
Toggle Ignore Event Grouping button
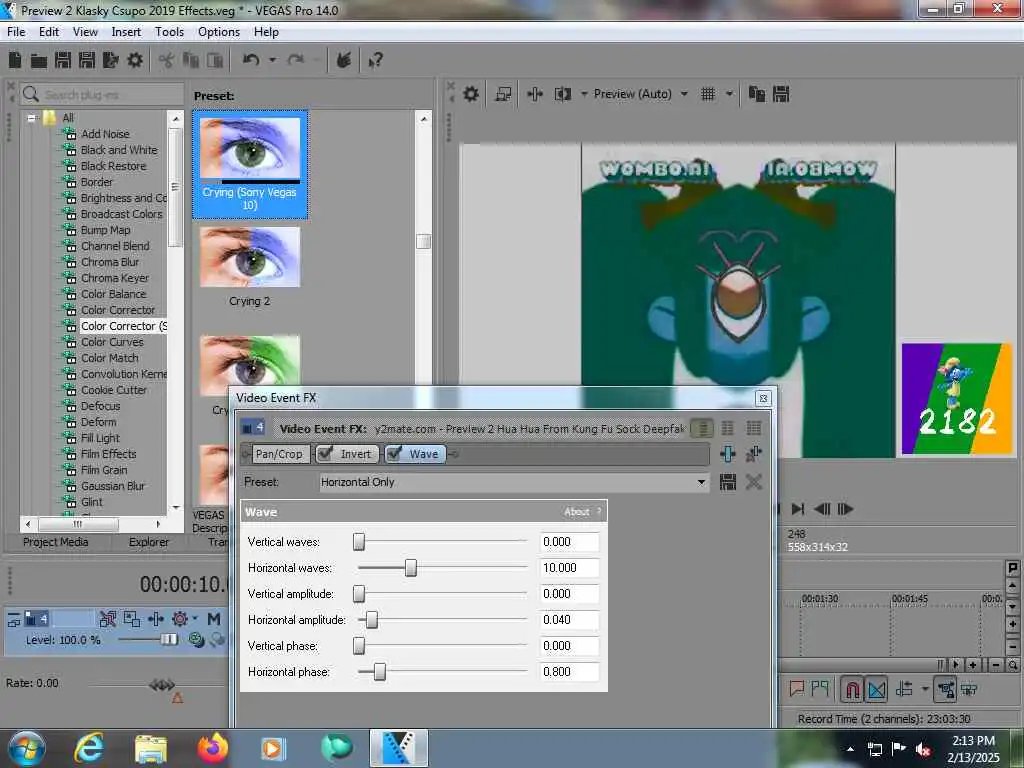pos(969,690)
